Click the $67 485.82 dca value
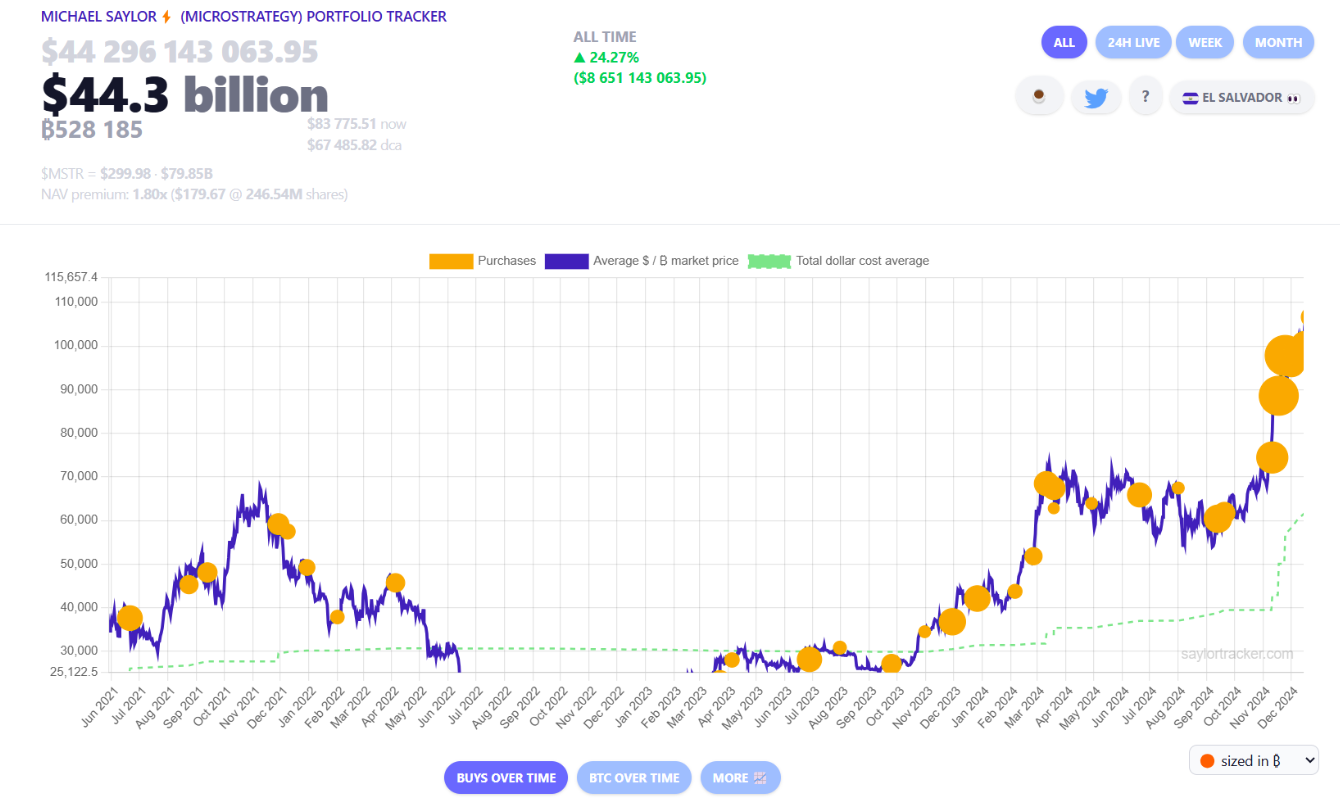Viewport: 1340px width, 808px height. tap(354, 145)
